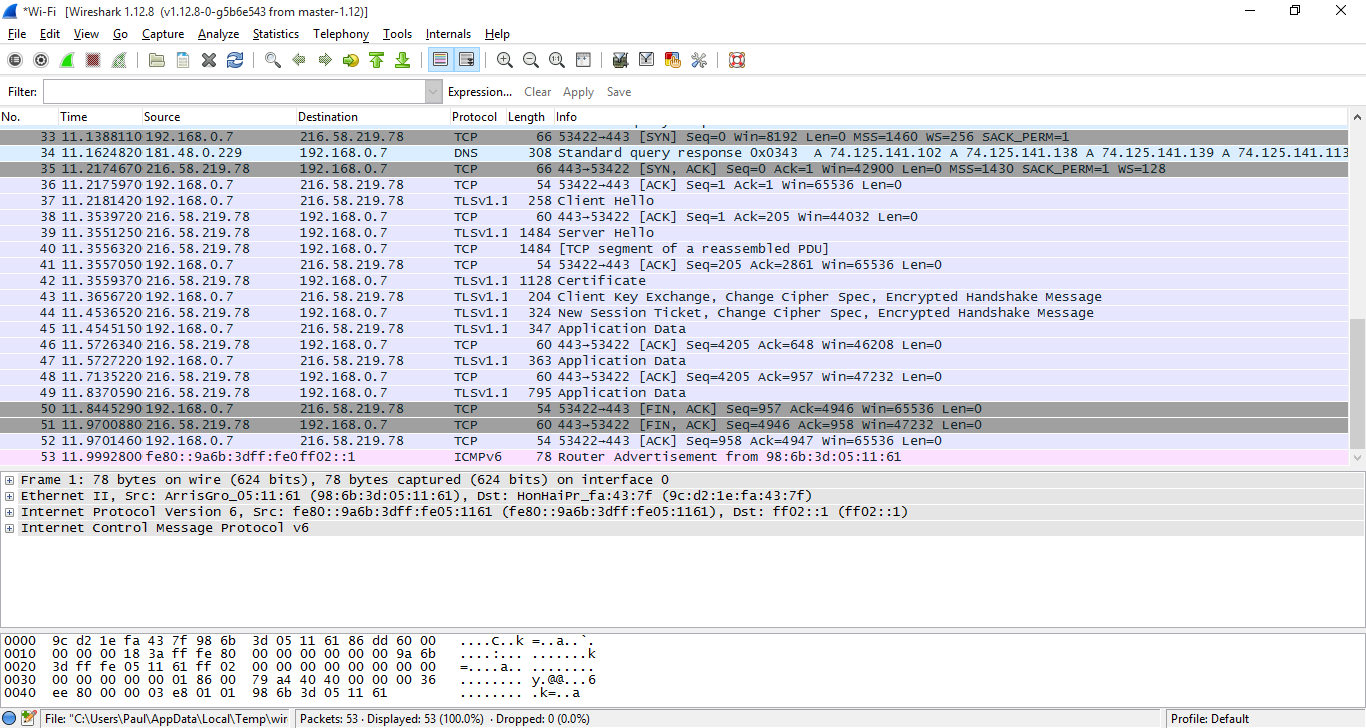Viewport: 1366px width, 728px height.
Task: Click inside the display filter input field
Action: click(233, 92)
